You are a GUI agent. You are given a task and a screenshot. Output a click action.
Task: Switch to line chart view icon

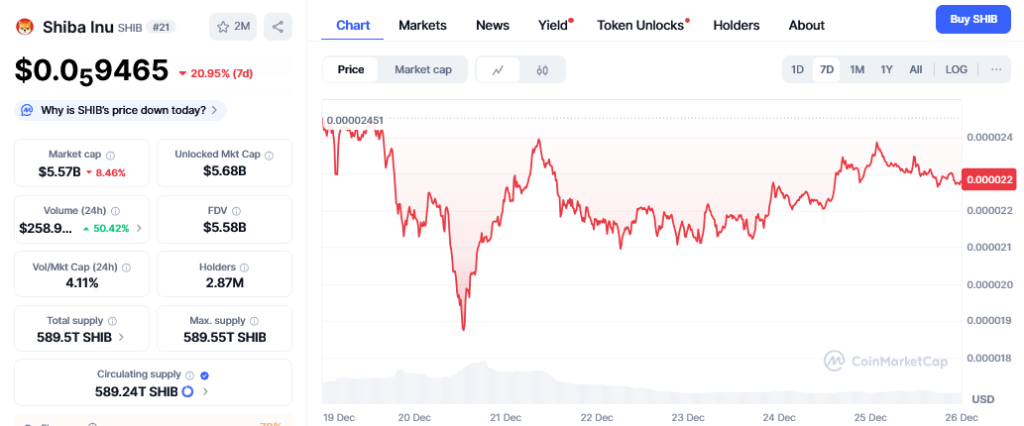pyautogui.click(x=498, y=70)
